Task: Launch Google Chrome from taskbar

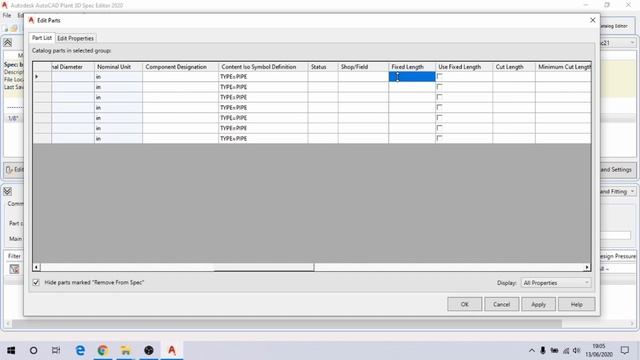Action: click(103, 350)
